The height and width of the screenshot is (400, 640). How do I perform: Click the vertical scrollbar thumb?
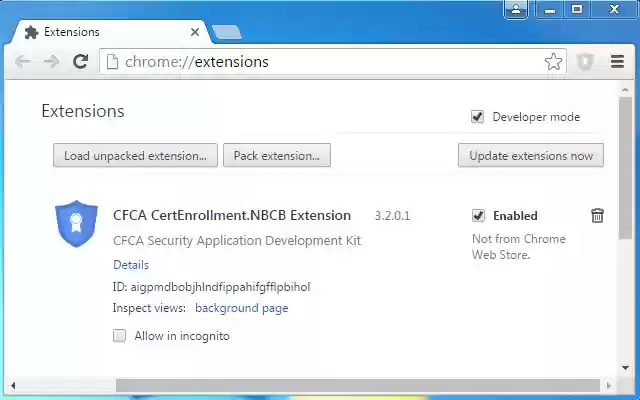(625, 169)
